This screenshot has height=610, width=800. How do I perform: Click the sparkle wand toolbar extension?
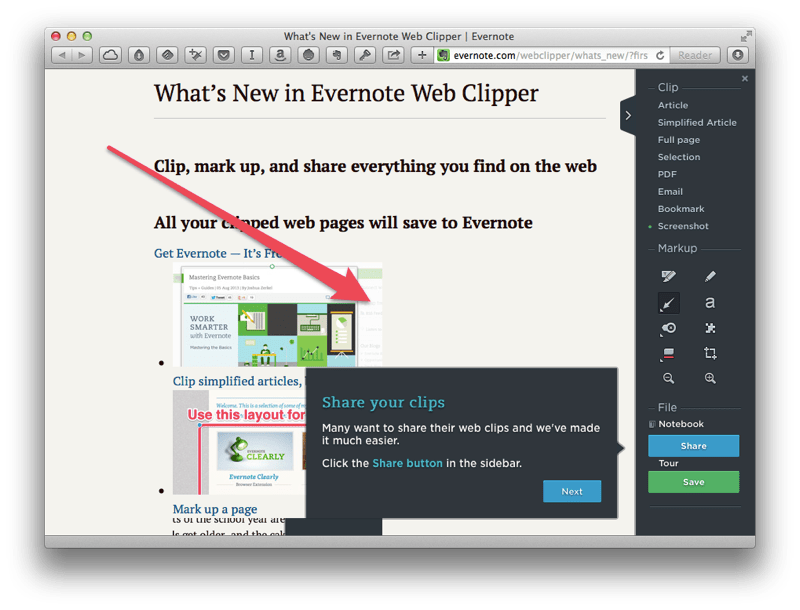195,55
